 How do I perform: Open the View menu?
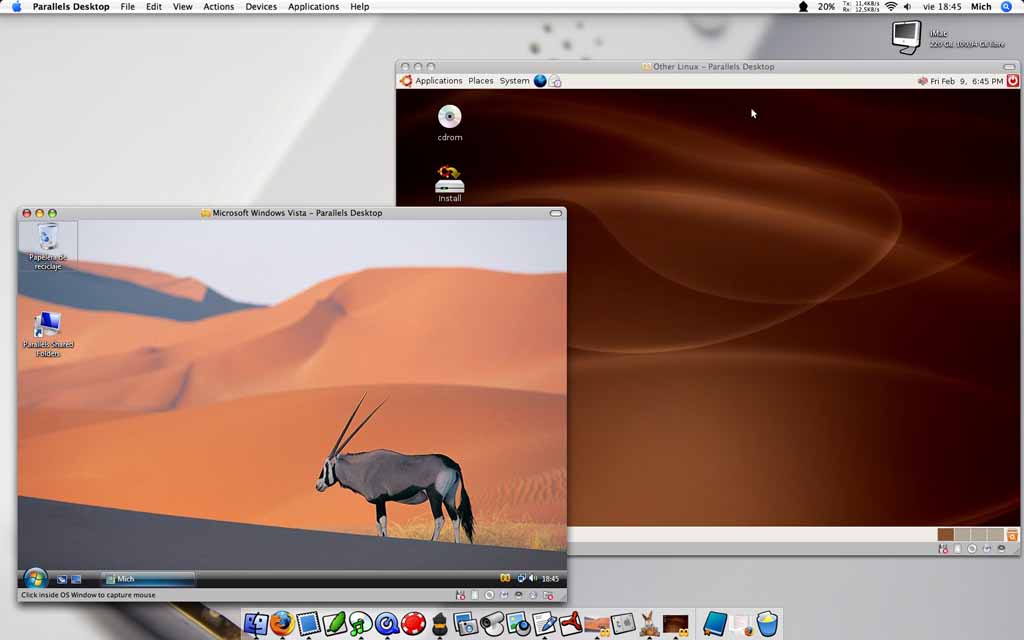point(182,7)
